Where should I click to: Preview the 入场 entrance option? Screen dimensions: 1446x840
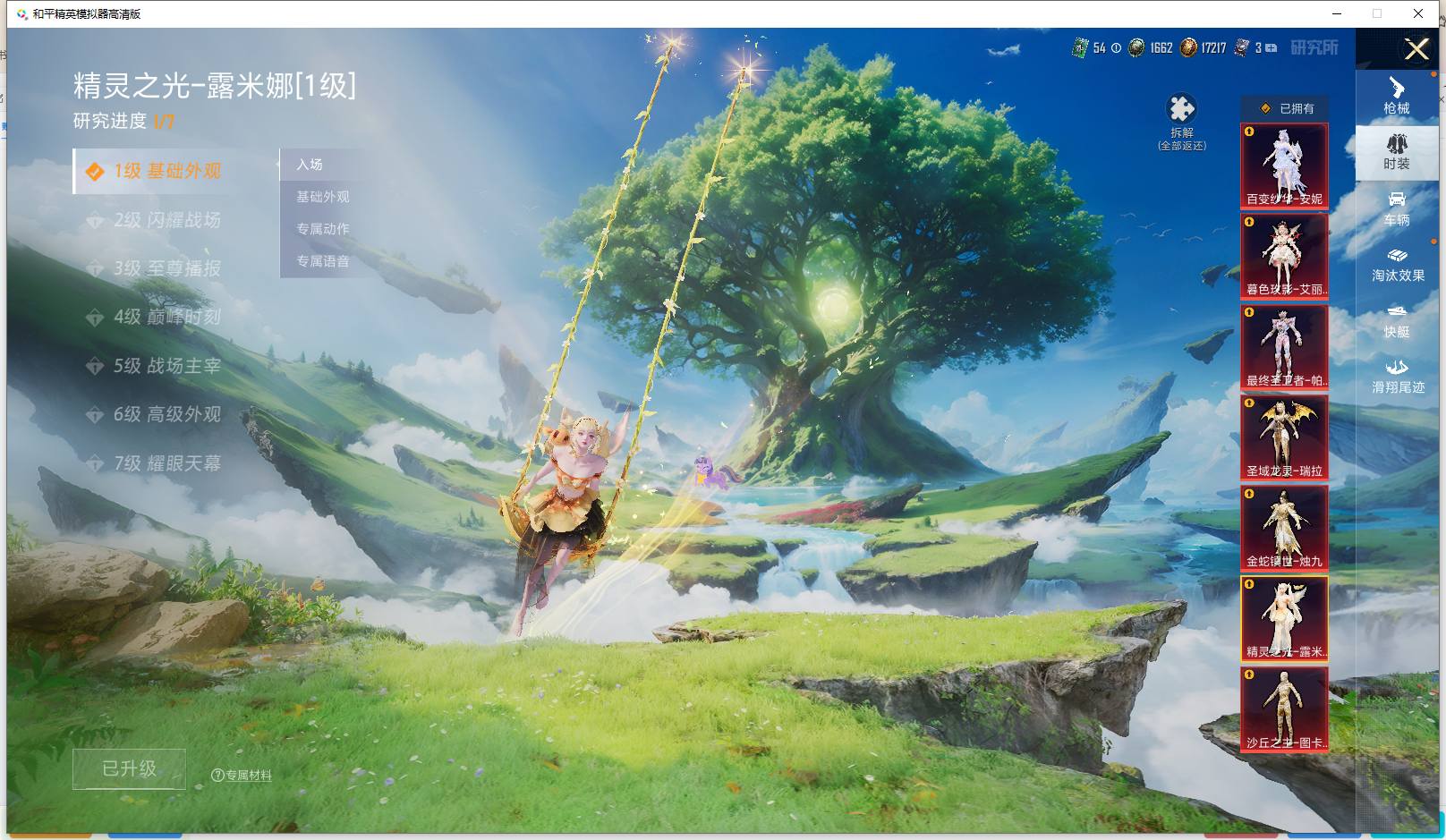(324, 165)
